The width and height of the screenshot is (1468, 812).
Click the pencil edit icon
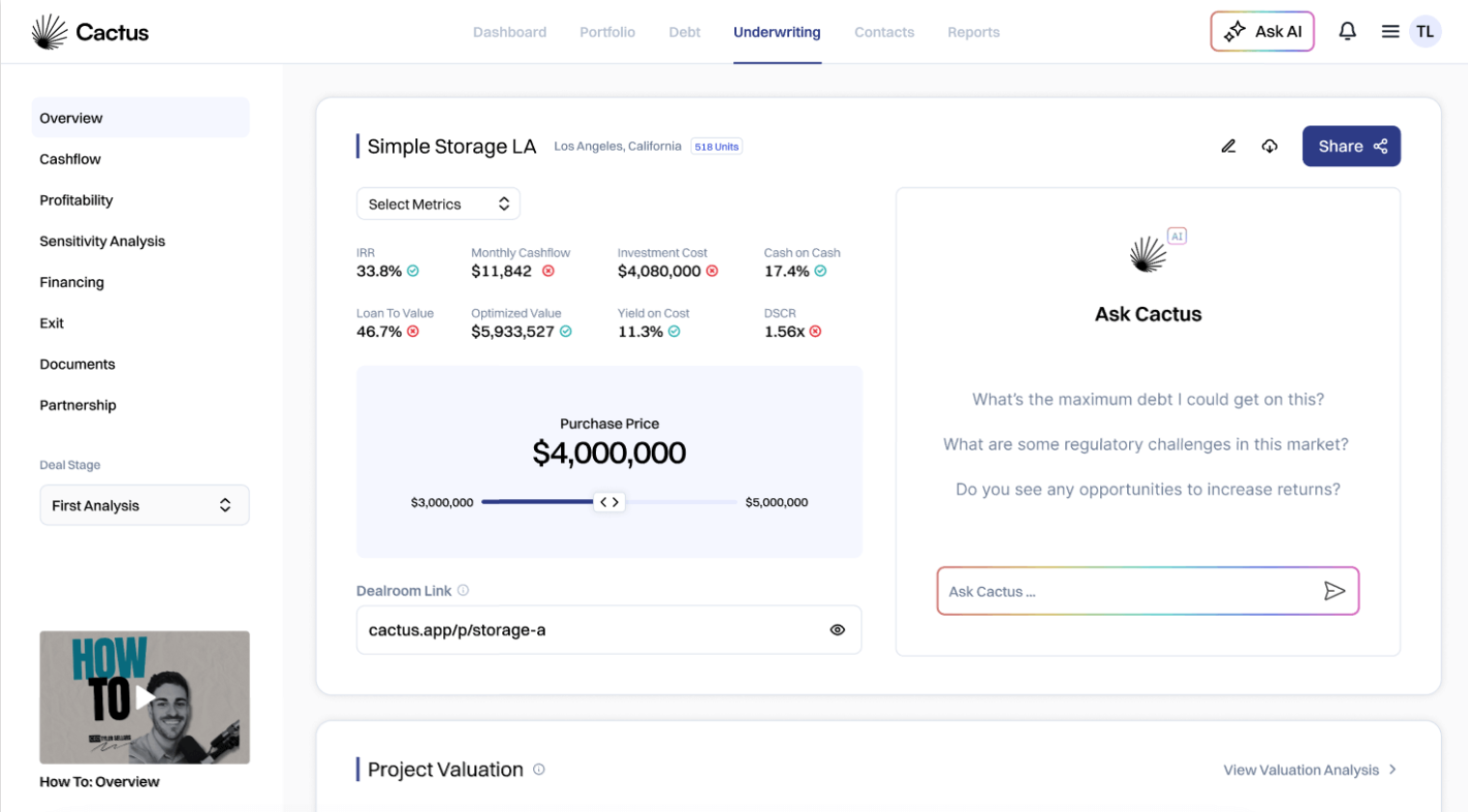point(1228,147)
